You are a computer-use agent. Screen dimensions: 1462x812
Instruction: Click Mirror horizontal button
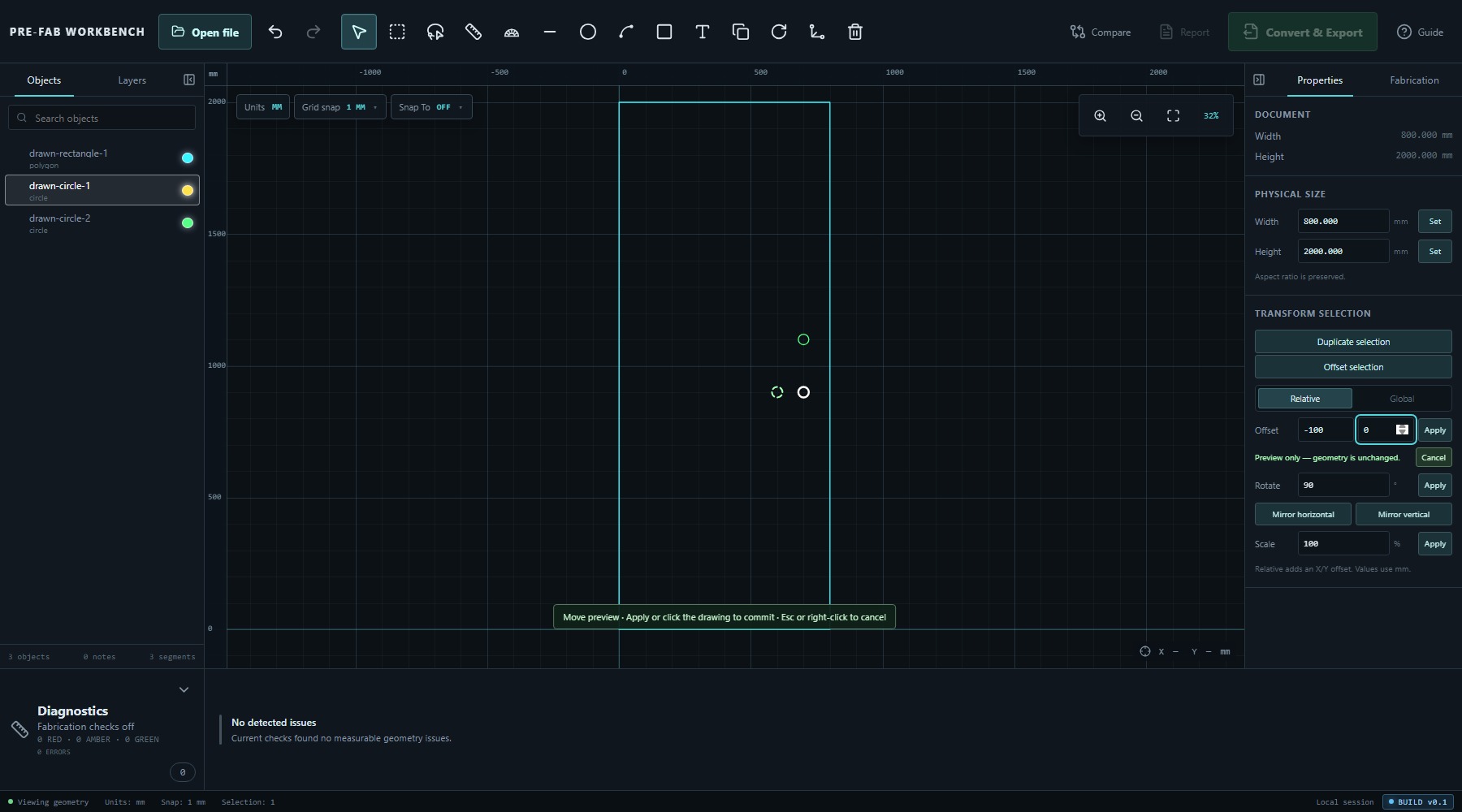click(1303, 514)
